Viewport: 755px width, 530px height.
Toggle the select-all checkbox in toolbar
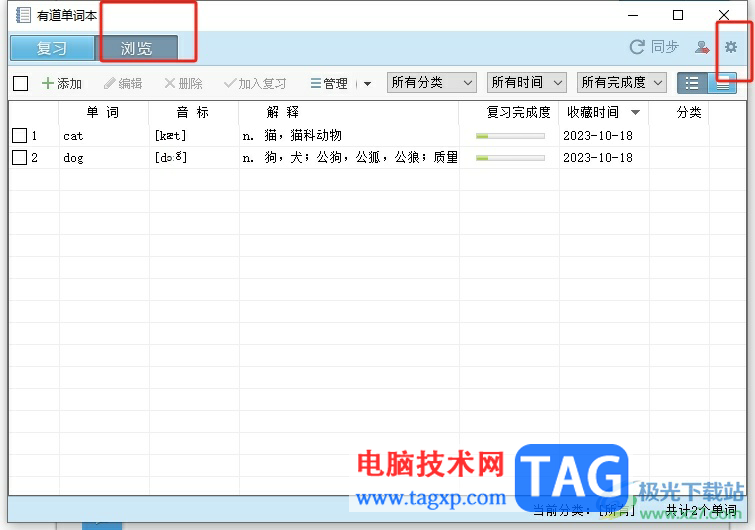click(x=20, y=83)
